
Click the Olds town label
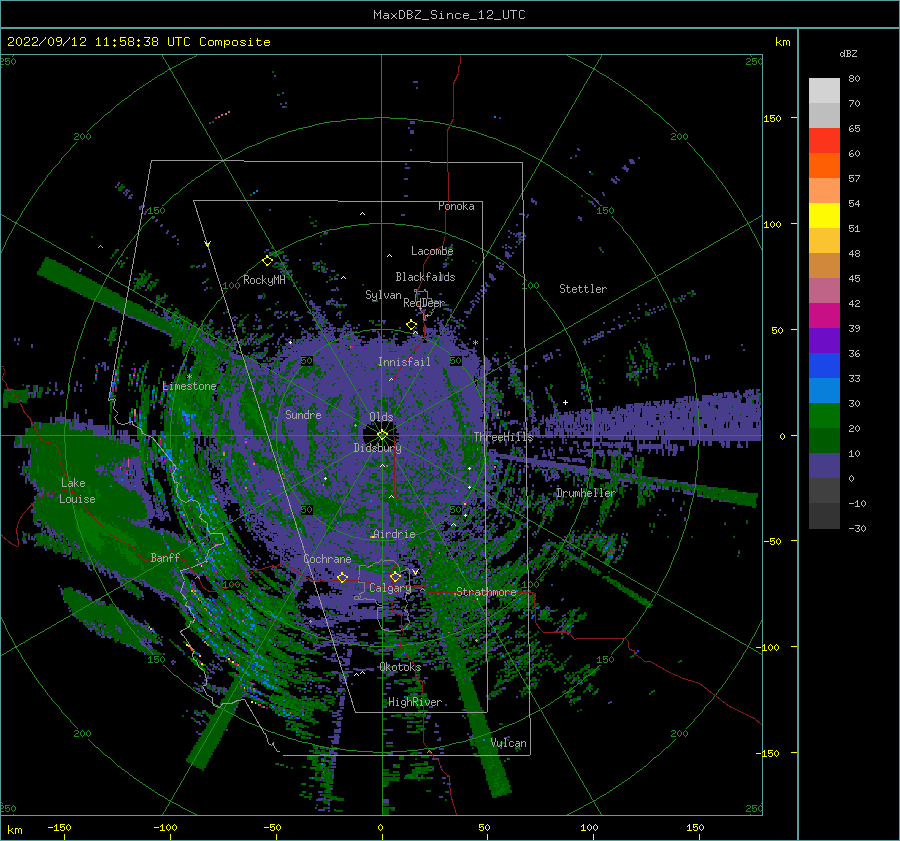[x=381, y=417]
